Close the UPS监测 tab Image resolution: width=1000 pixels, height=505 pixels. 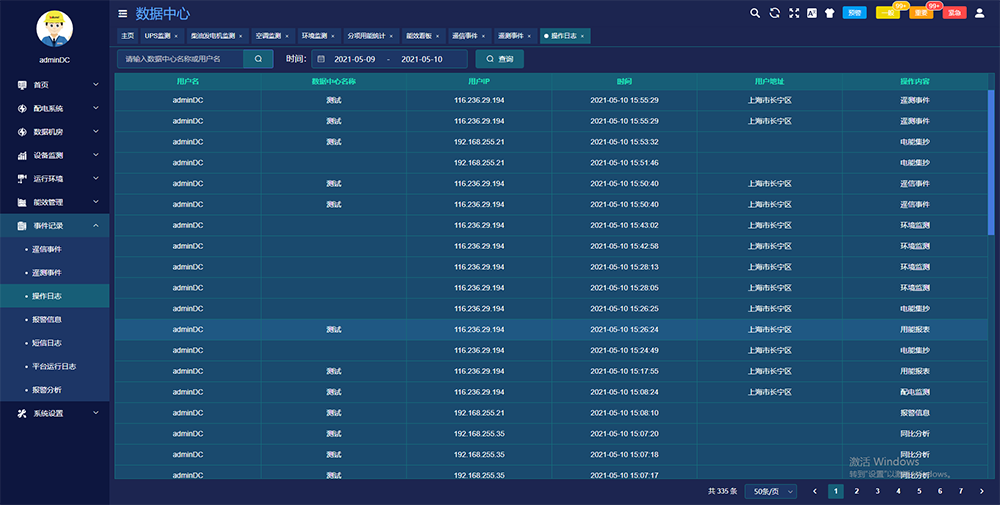(x=176, y=36)
